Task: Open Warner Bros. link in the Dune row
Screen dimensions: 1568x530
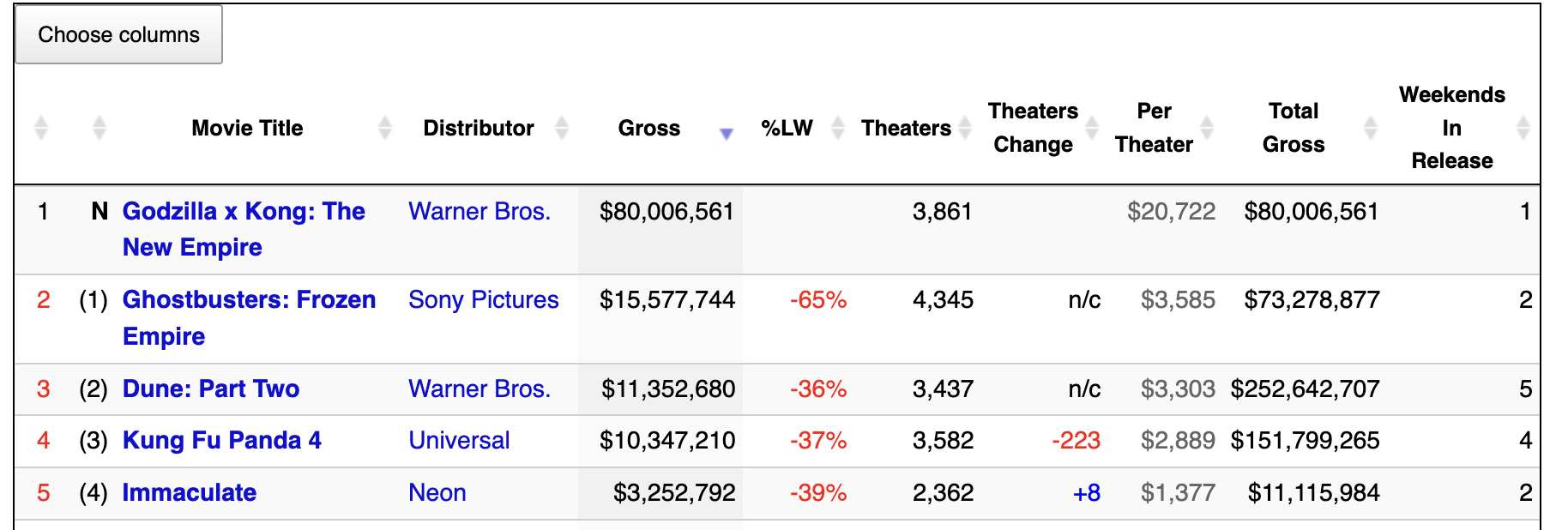Action: click(x=479, y=388)
